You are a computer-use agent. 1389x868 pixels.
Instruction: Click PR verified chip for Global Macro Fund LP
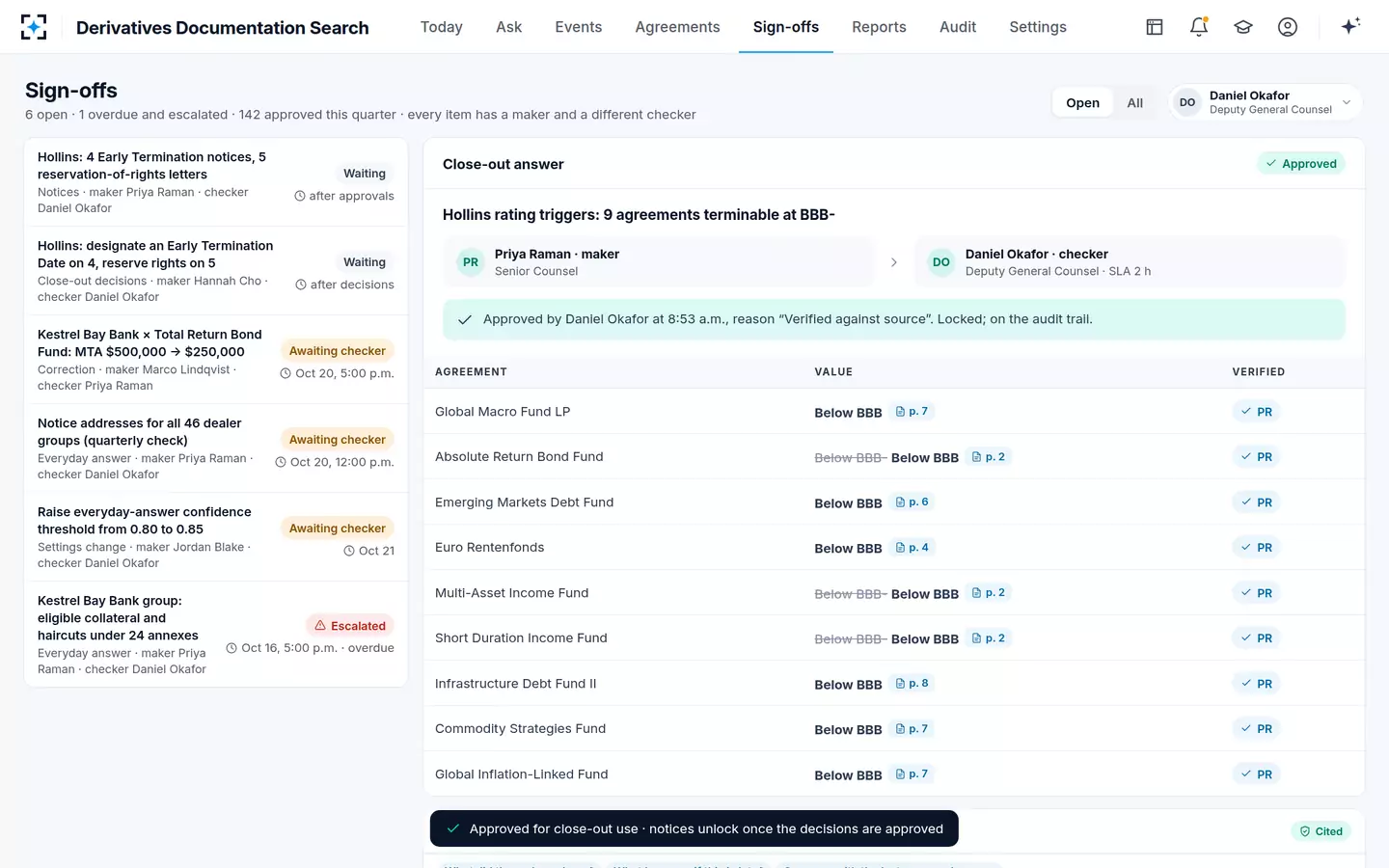click(1256, 412)
